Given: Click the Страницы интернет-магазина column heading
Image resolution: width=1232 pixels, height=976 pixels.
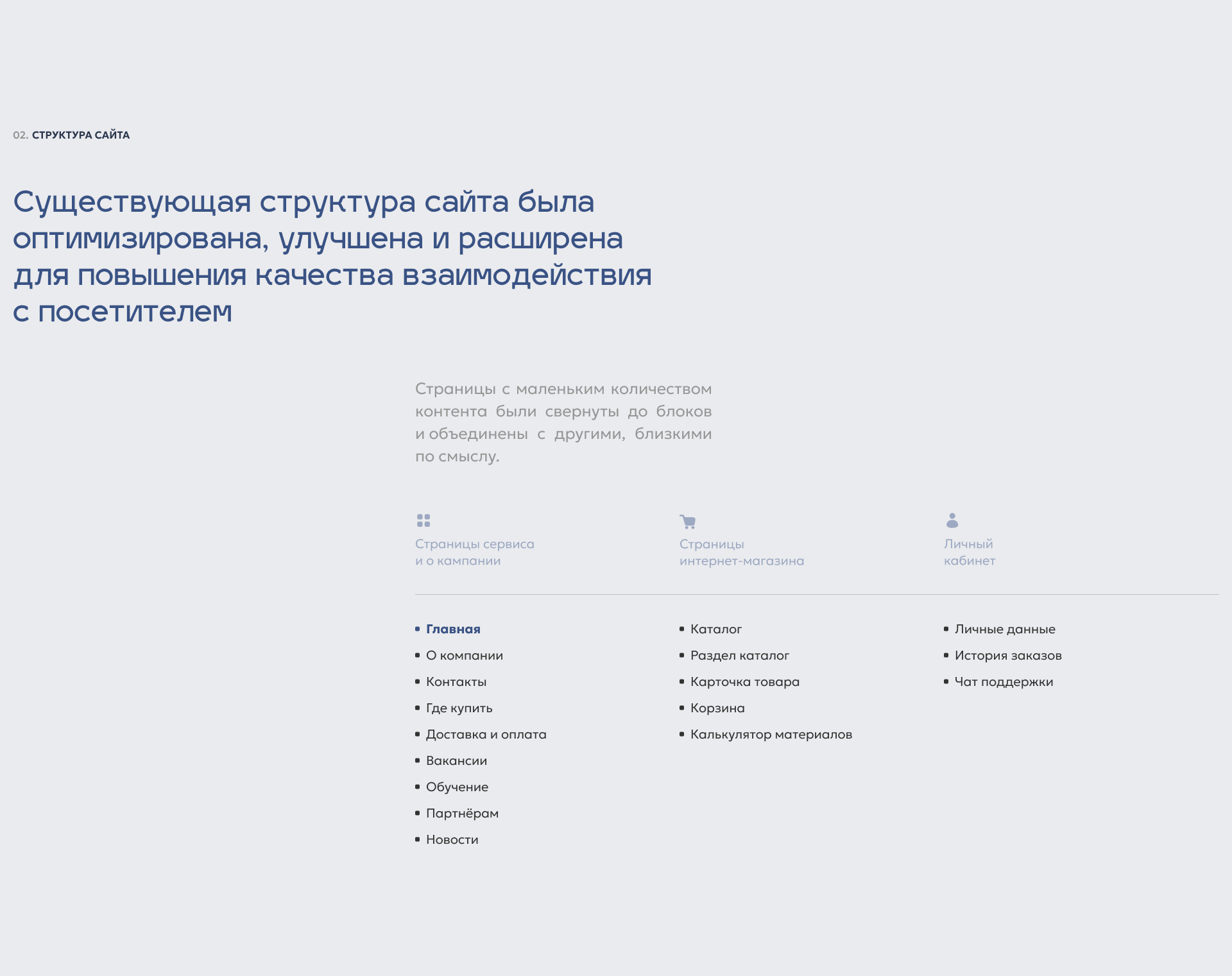Looking at the screenshot, I should coord(741,552).
